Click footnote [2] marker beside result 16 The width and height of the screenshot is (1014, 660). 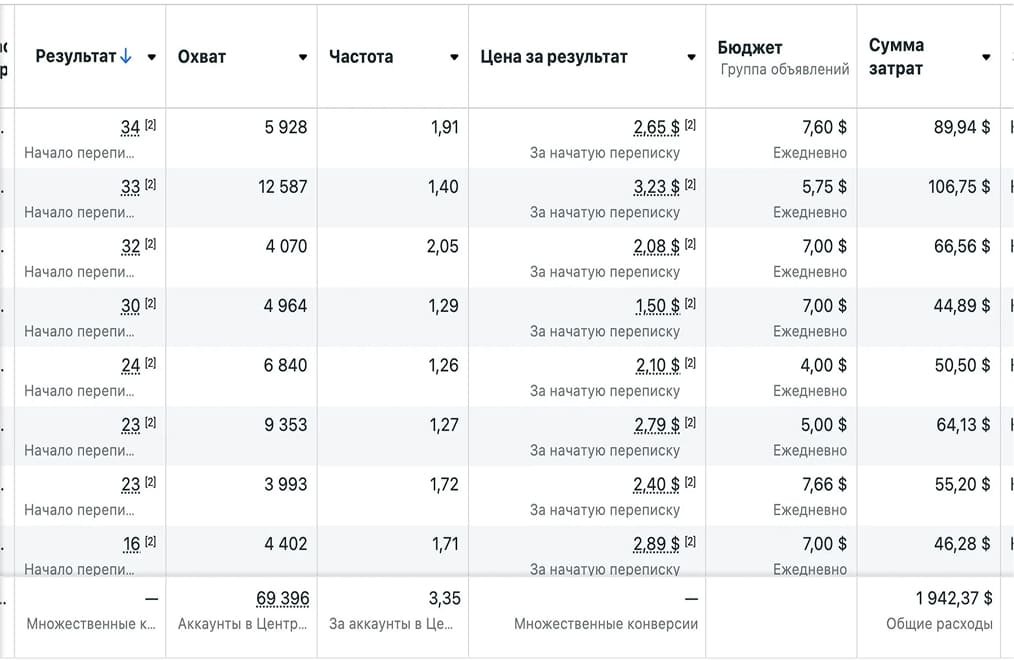click(151, 542)
